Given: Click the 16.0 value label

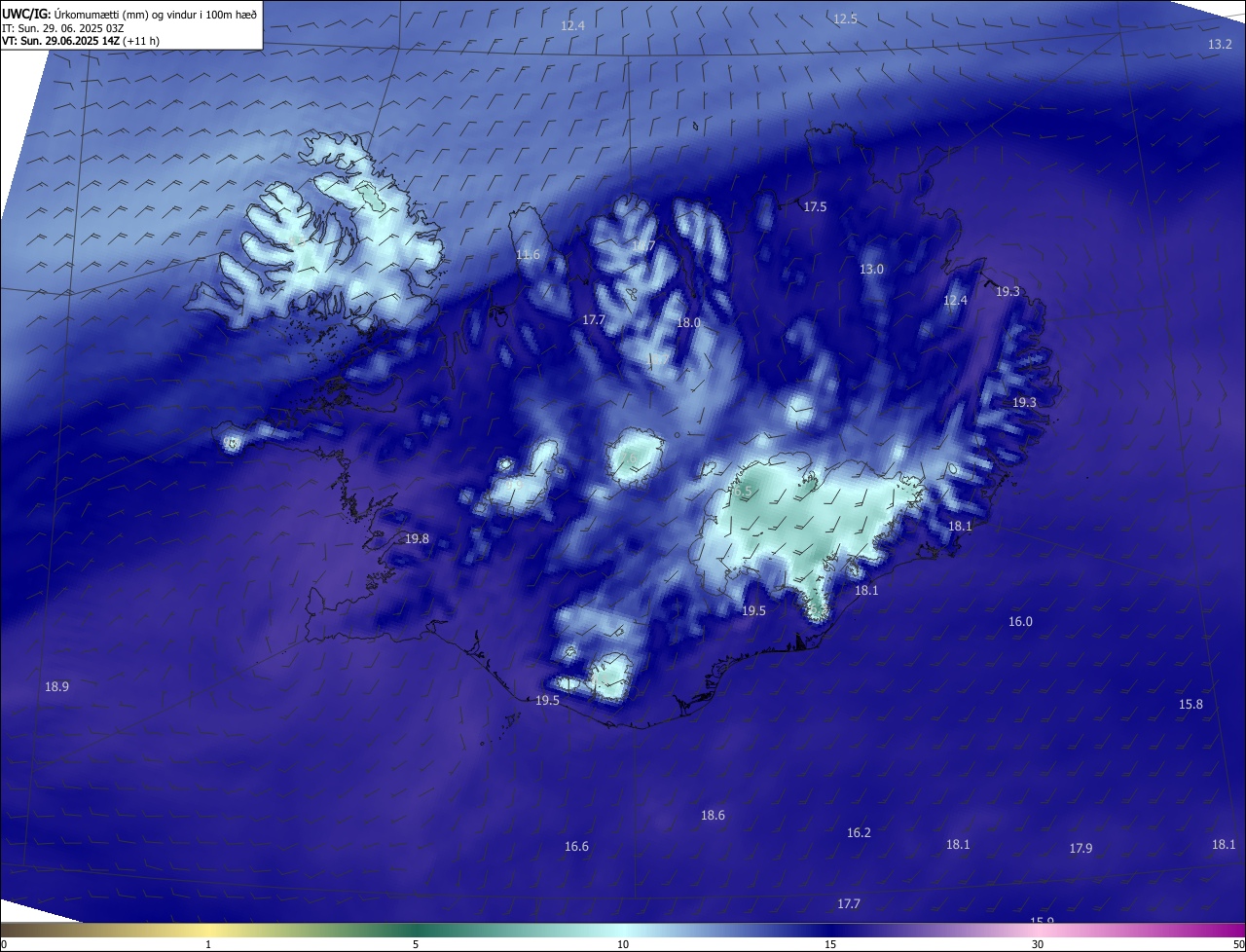Looking at the screenshot, I should tap(1020, 622).
